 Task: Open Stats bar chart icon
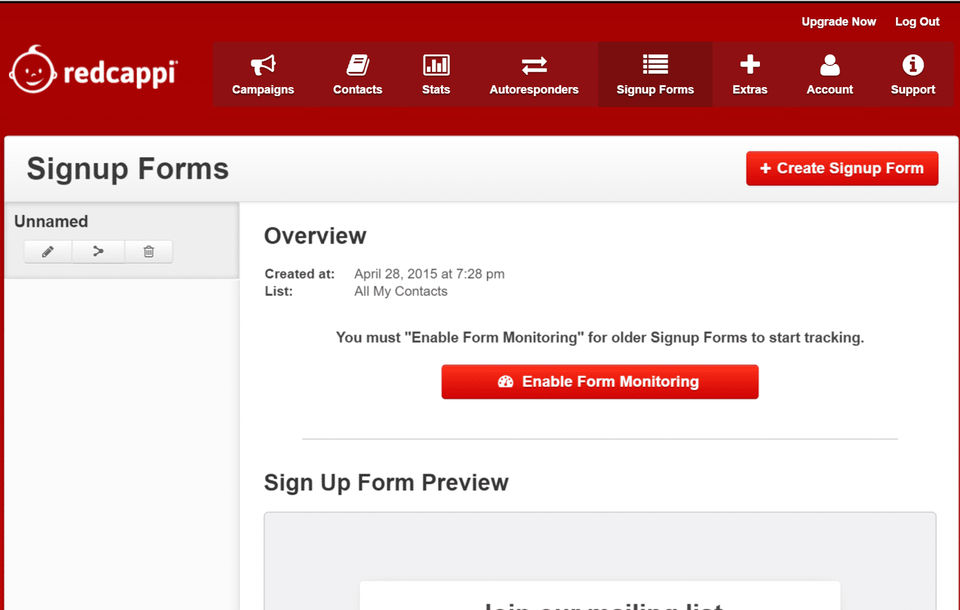pyautogui.click(x=436, y=64)
